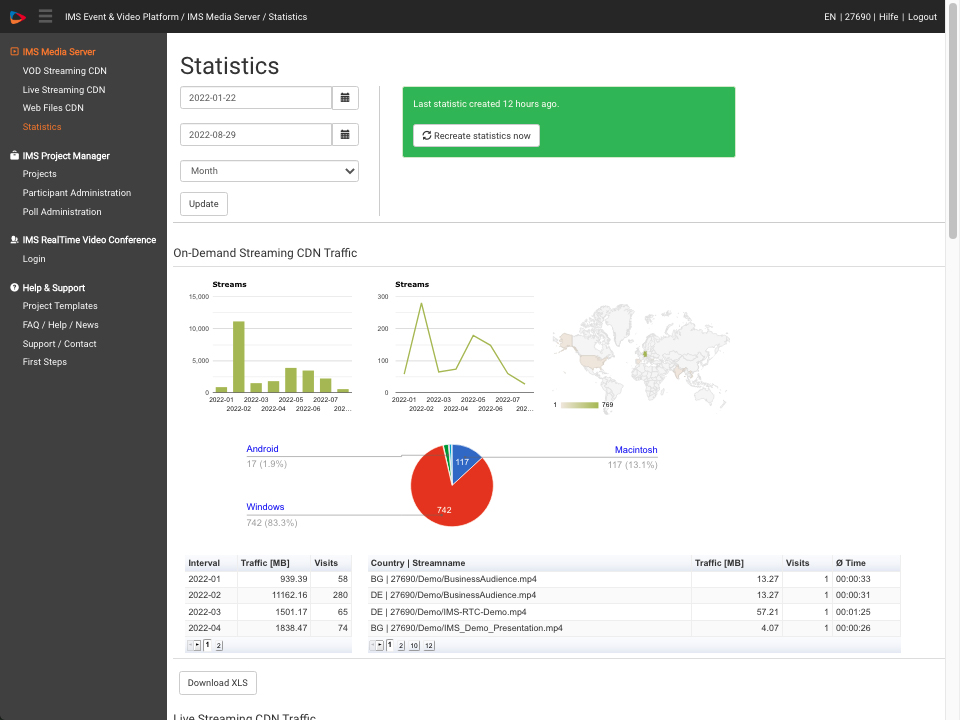
Task: Click the Help & Support section icon
Action: pyautogui.click(x=14, y=287)
